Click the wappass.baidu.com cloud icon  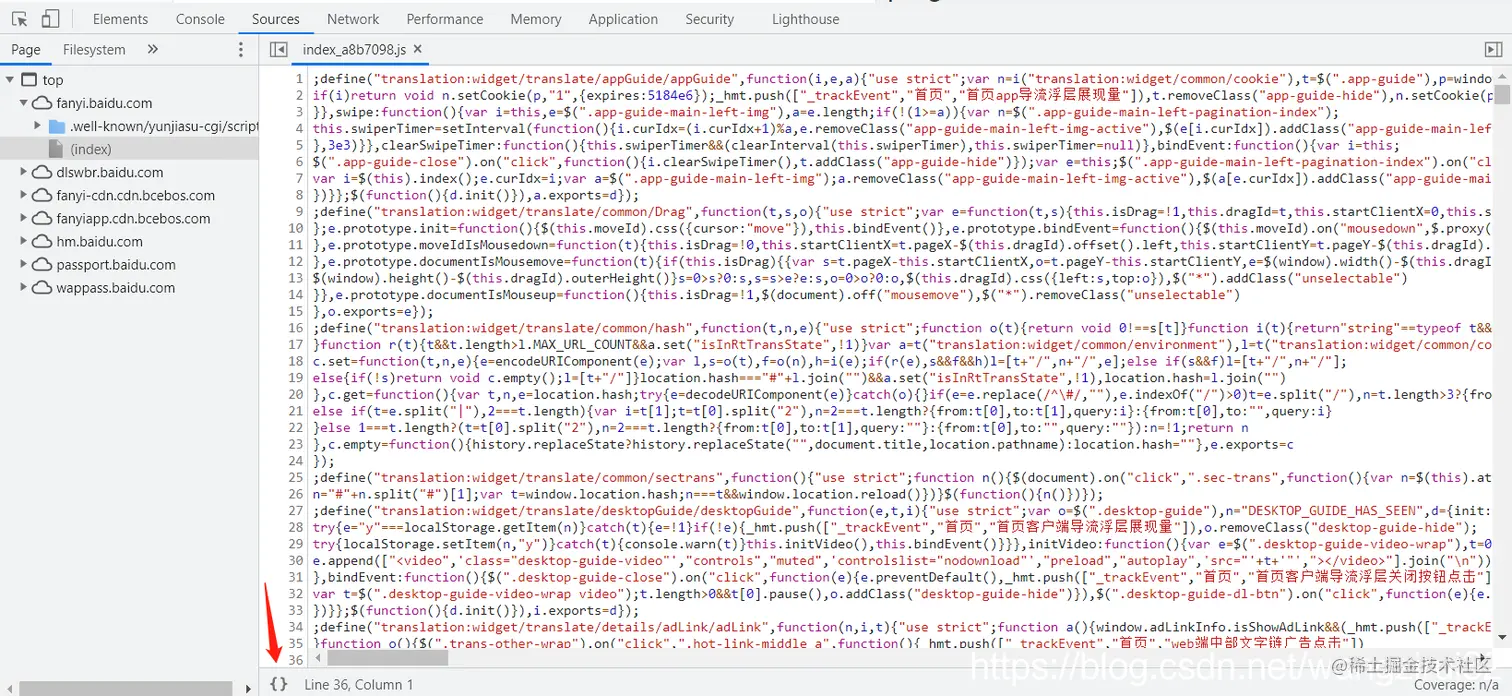click(x=41, y=287)
